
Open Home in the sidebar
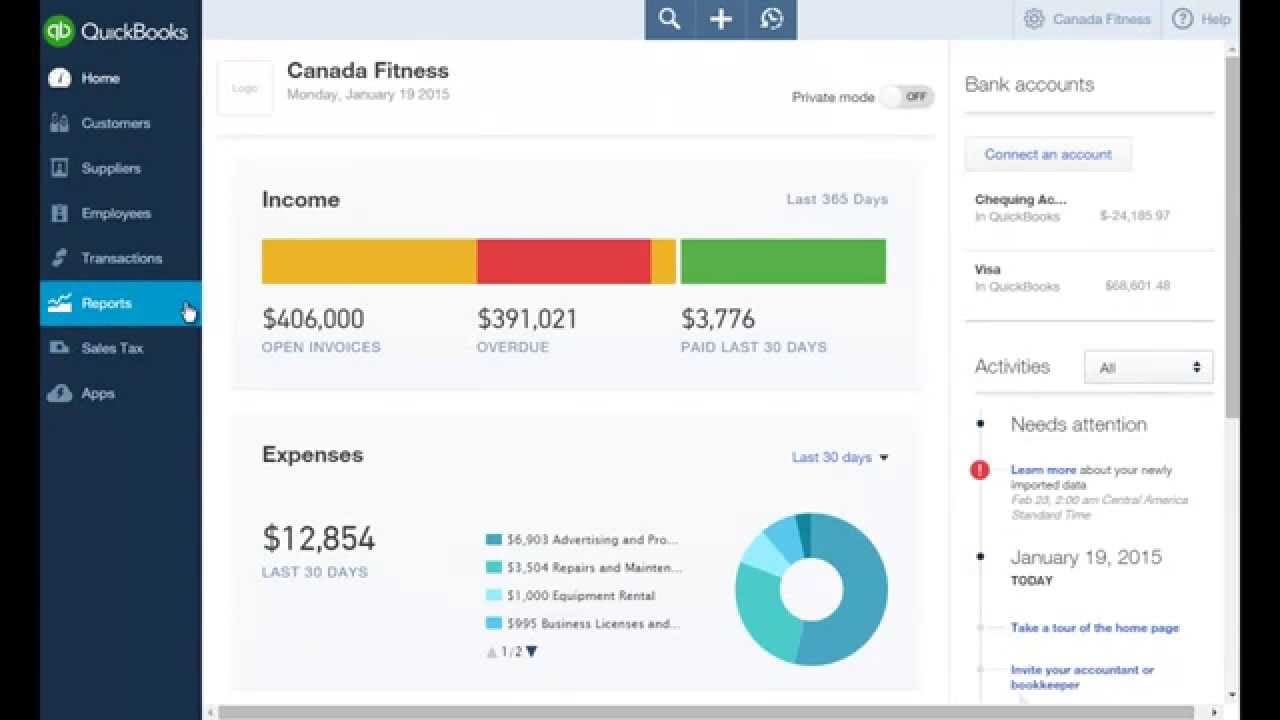pos(120,78)
